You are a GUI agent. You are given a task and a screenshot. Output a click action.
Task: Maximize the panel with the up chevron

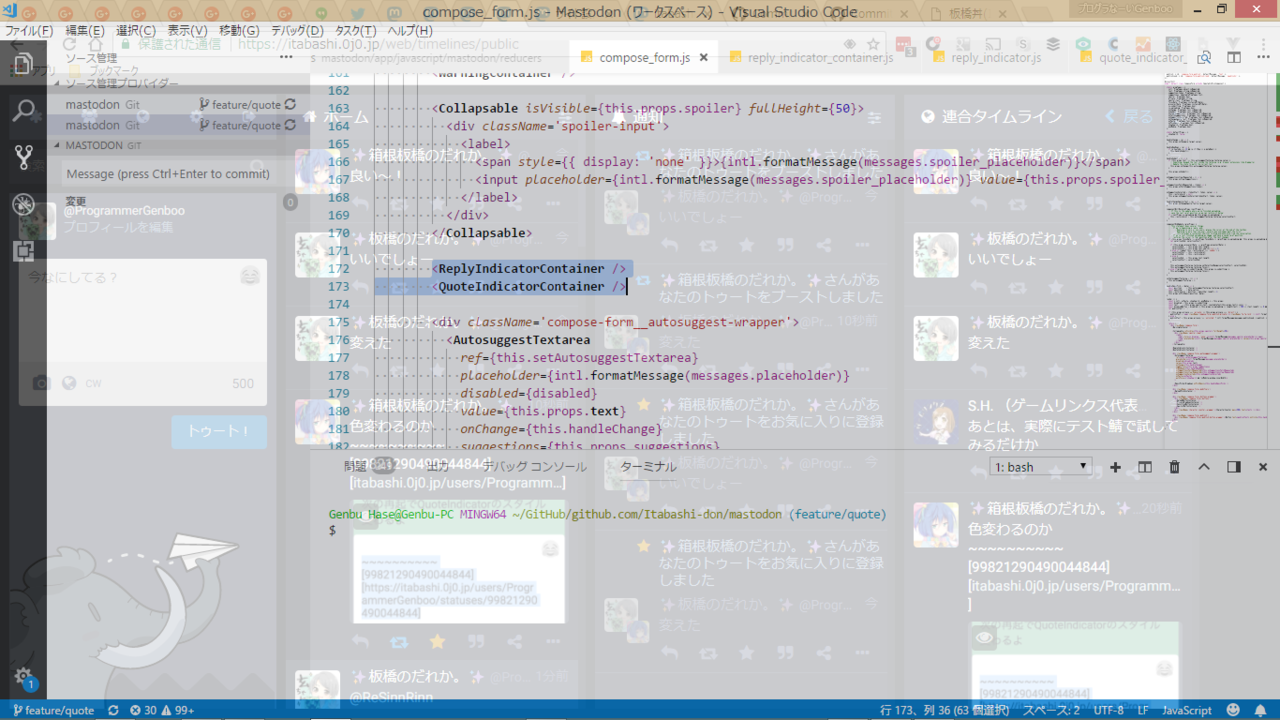[1204, 467]
